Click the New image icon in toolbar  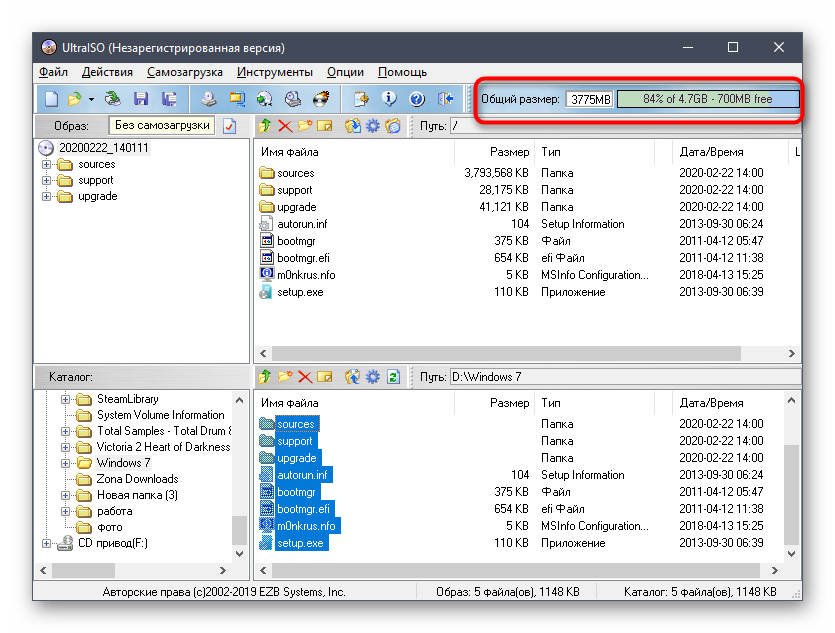click(50, 99)
